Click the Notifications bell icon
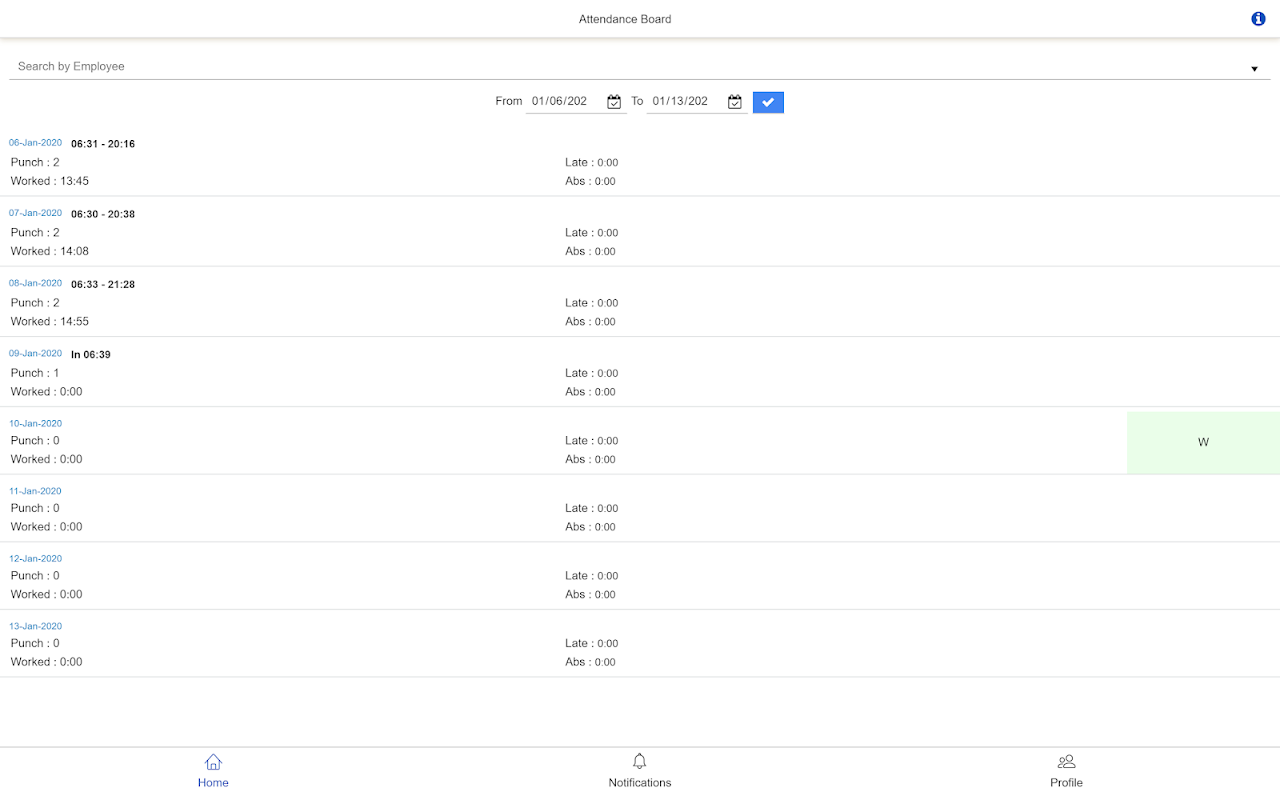Screen dimensions: 1280x800 [640, 762]
